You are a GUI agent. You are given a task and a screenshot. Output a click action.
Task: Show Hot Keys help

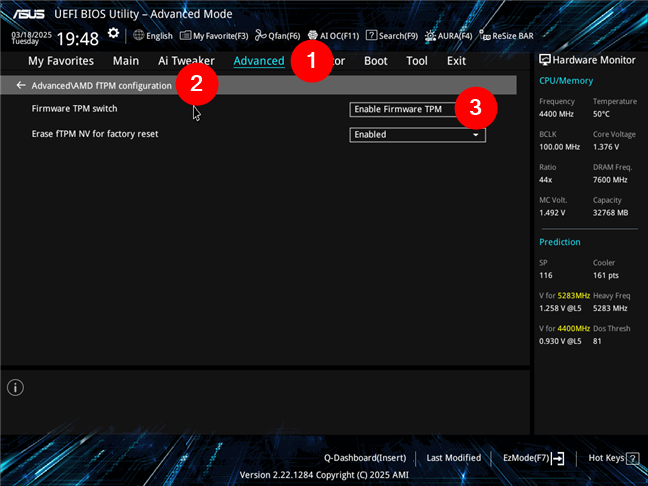pos(614,458)
